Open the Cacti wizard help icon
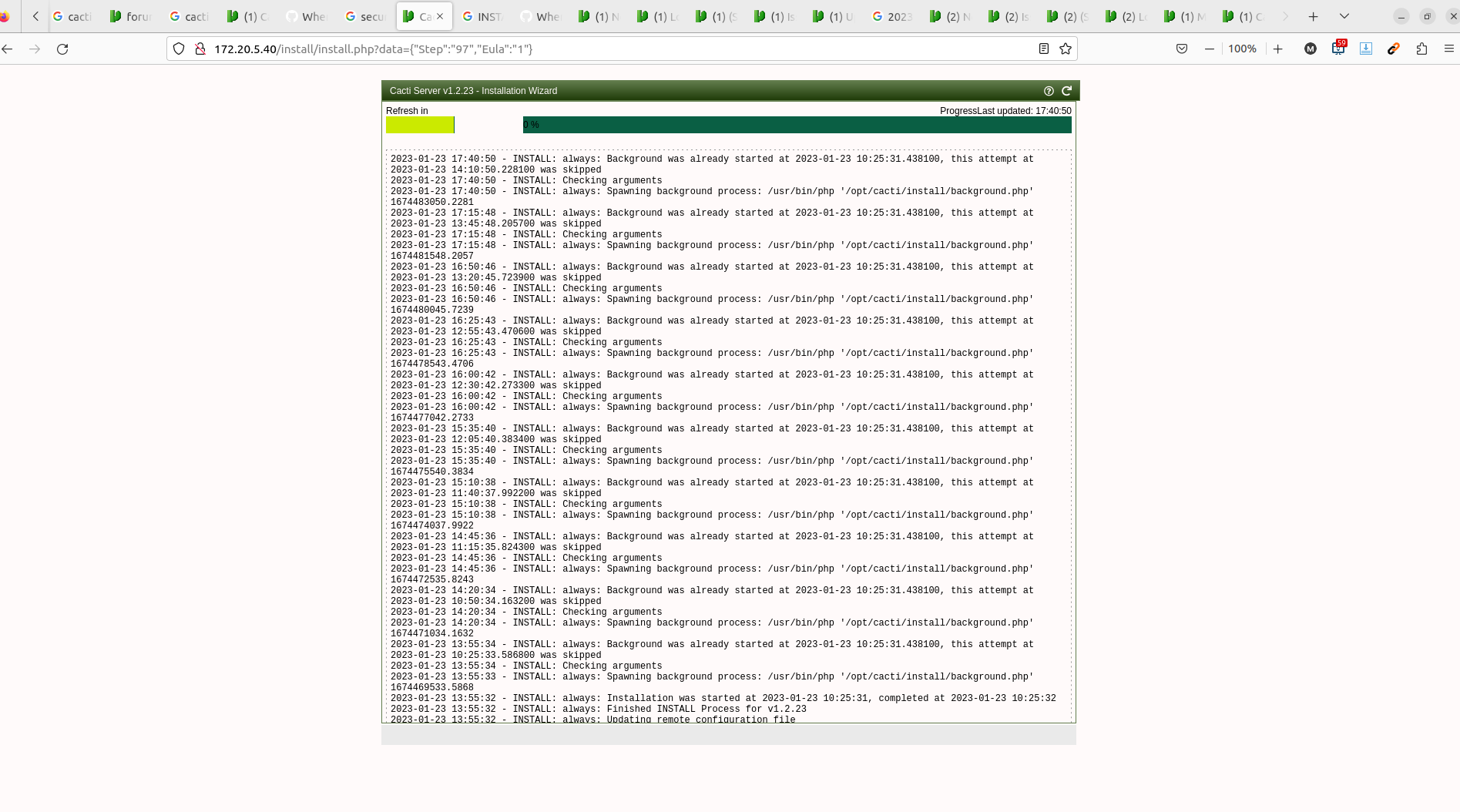The height and width of the screenshot is (812, 1460). 1049,91
